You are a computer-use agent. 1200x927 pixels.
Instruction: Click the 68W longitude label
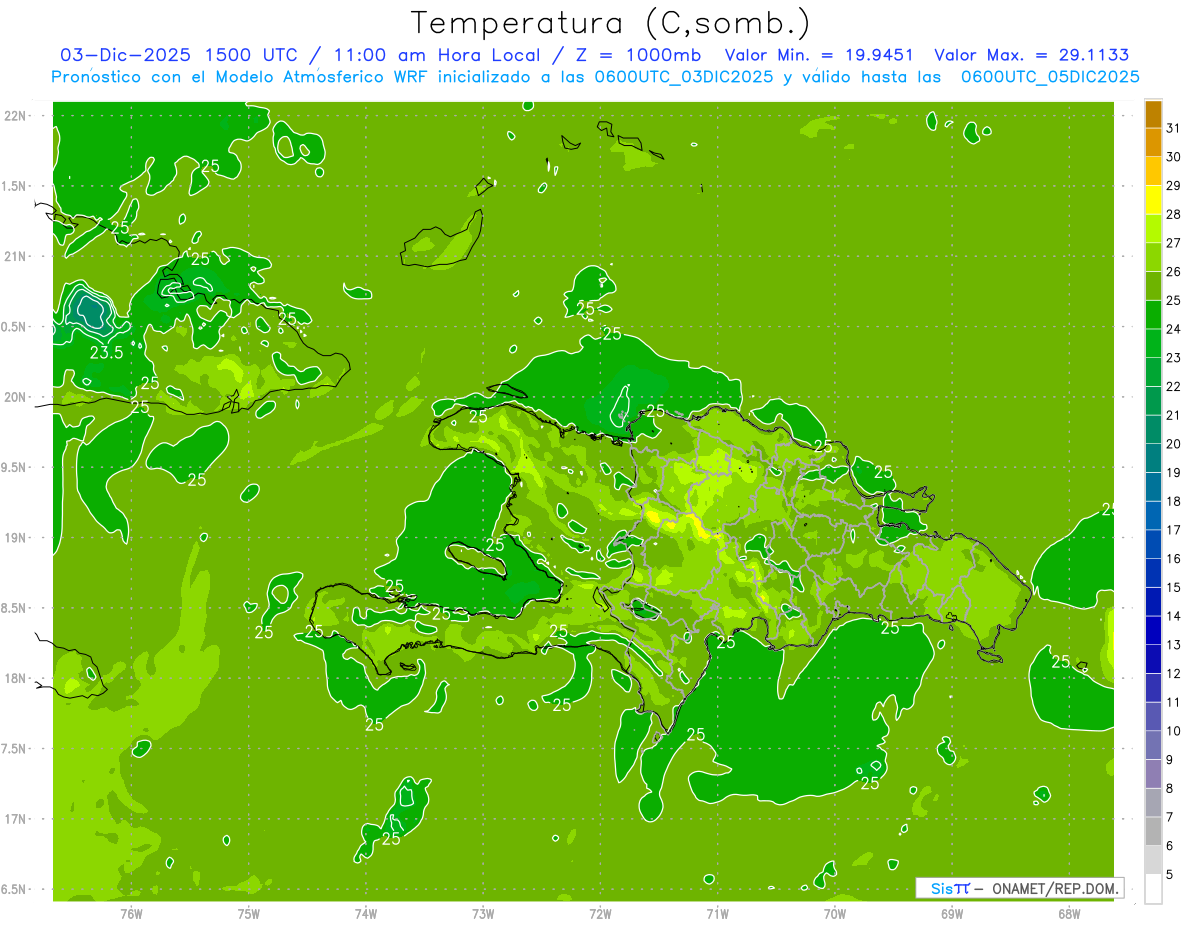(x=1069, y=912)
